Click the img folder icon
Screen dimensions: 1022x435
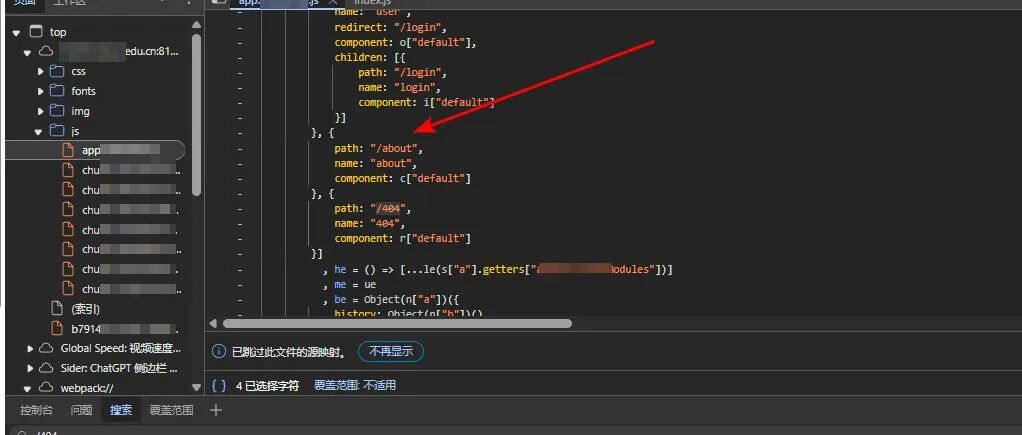57,111
